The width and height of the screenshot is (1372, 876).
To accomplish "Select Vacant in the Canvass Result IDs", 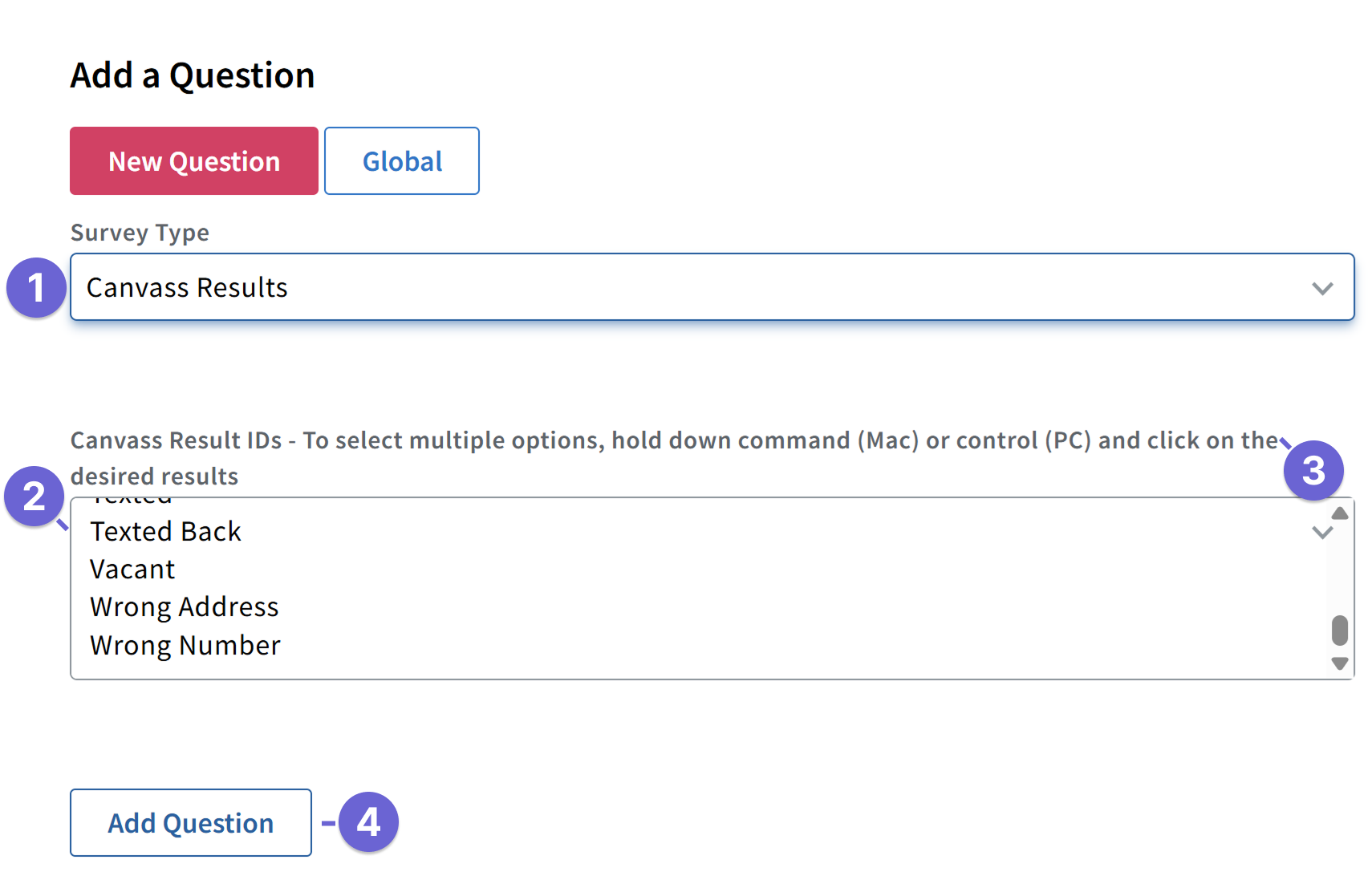I will click(132, 569).
